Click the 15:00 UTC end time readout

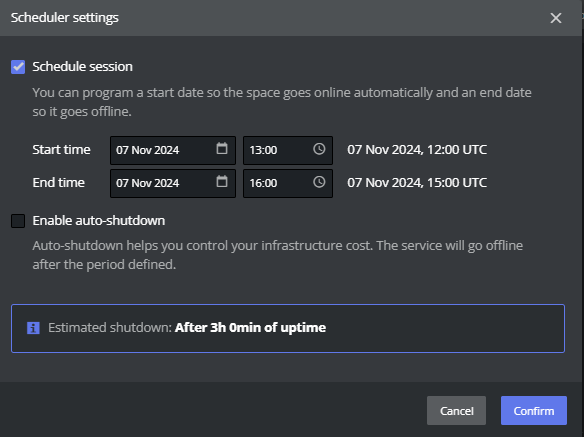tap(417, 183)
